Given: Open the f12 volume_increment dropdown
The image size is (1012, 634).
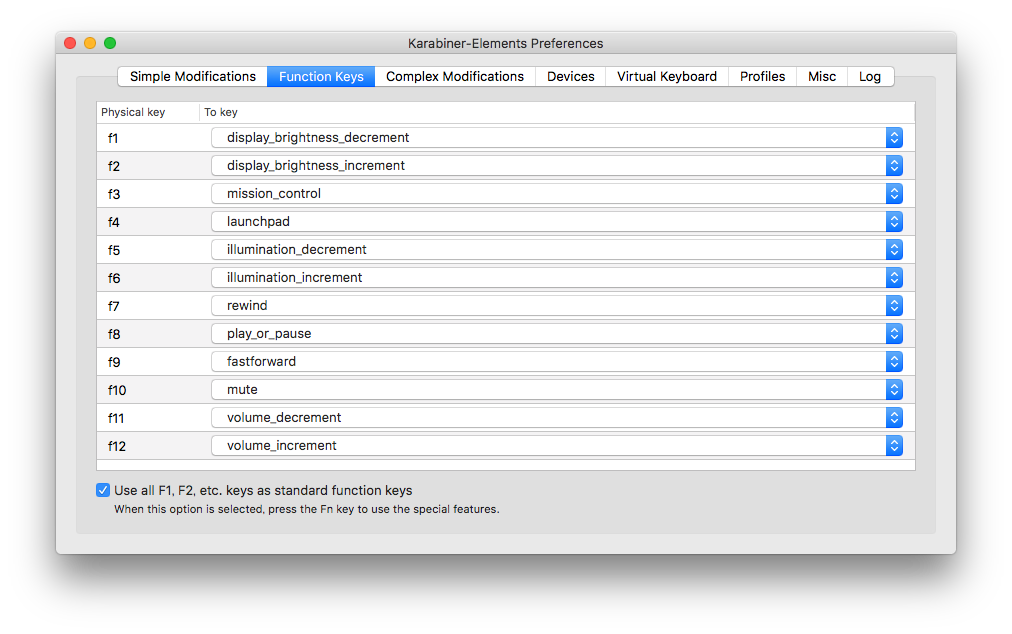Looking at the screenshot, I should [557, 445].
